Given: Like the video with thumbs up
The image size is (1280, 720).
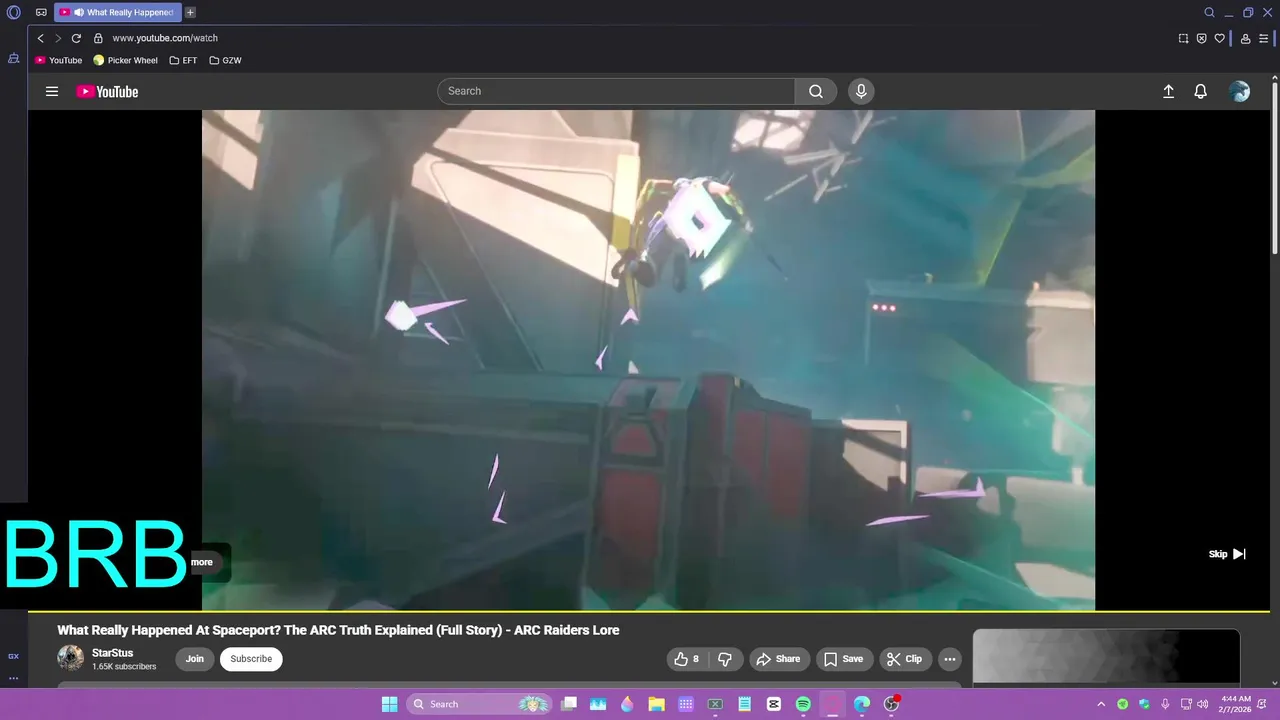Looking at the screenshot, I should click(687, 659).
